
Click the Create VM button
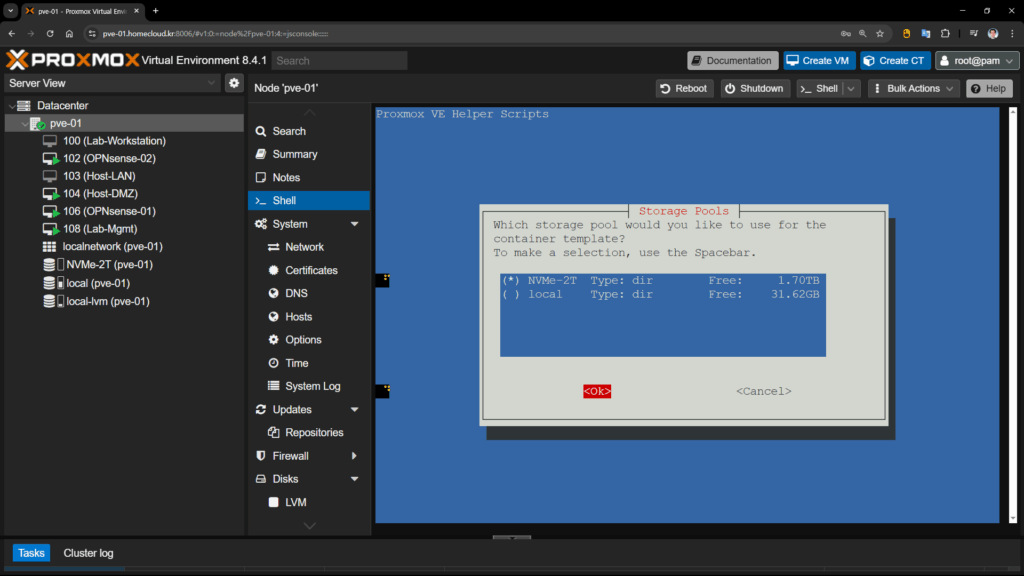[x=817, y=60]
